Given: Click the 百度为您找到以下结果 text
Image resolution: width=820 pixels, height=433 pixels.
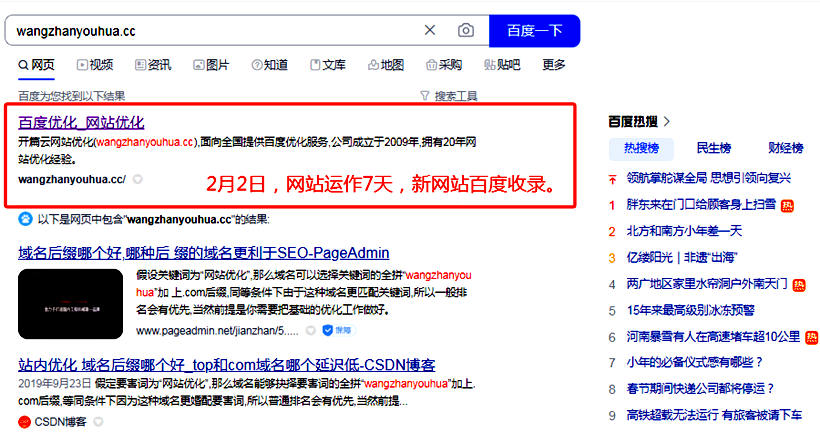Looking at the screenshot, I should pyautogui.click(x=72, y=96).
